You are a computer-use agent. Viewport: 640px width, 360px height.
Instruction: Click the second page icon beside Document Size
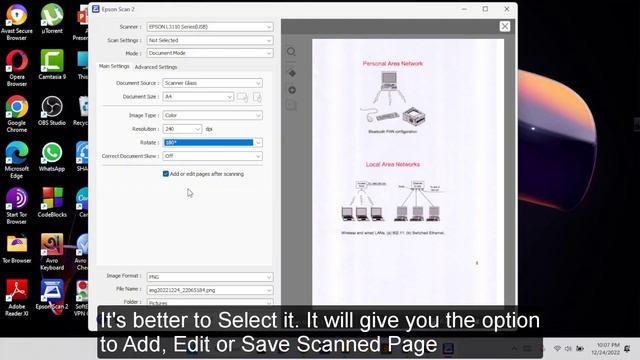(257, 97)
